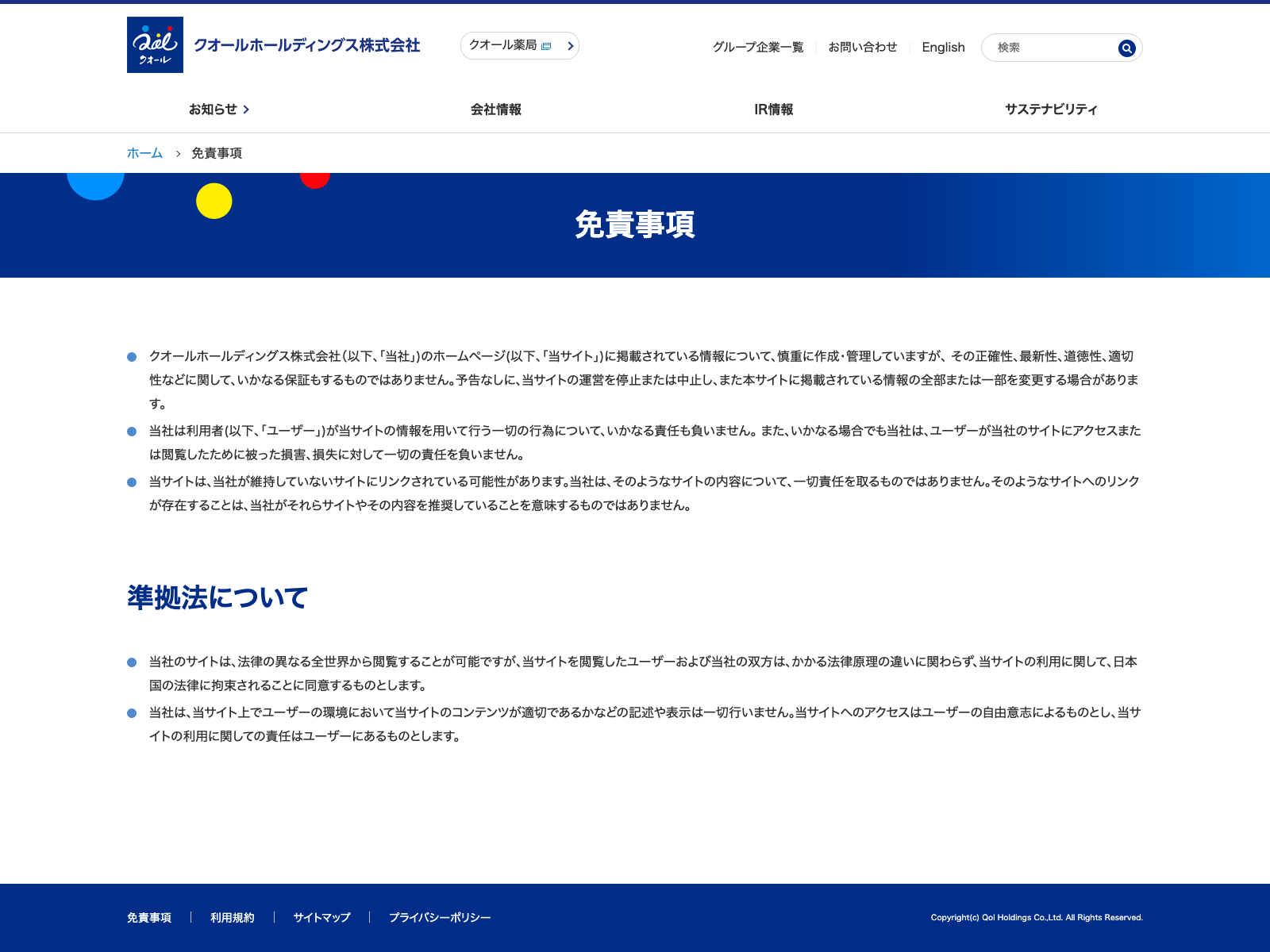Click the company name クオールホールディングス株式会社
This screenshot has height=952, width=1270.
pyautogui.click(x=306, y=45)
